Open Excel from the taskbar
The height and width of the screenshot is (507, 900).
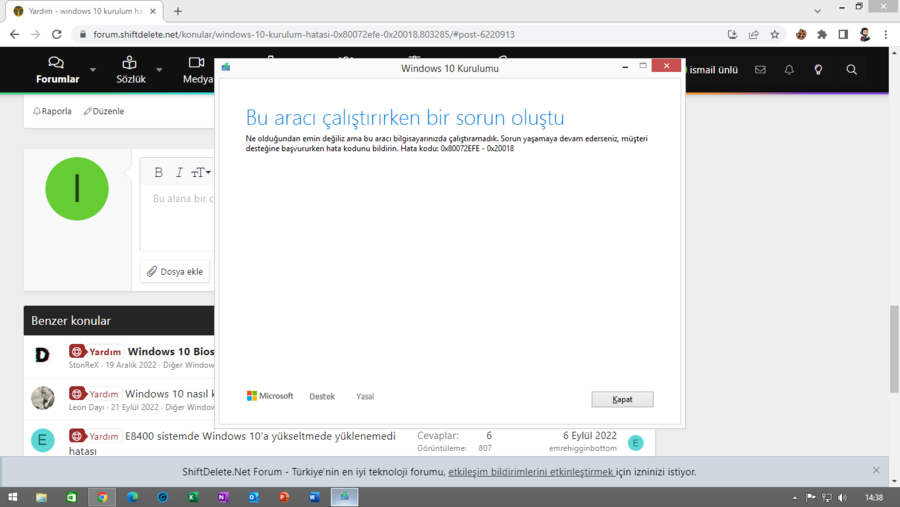(193, 497)
